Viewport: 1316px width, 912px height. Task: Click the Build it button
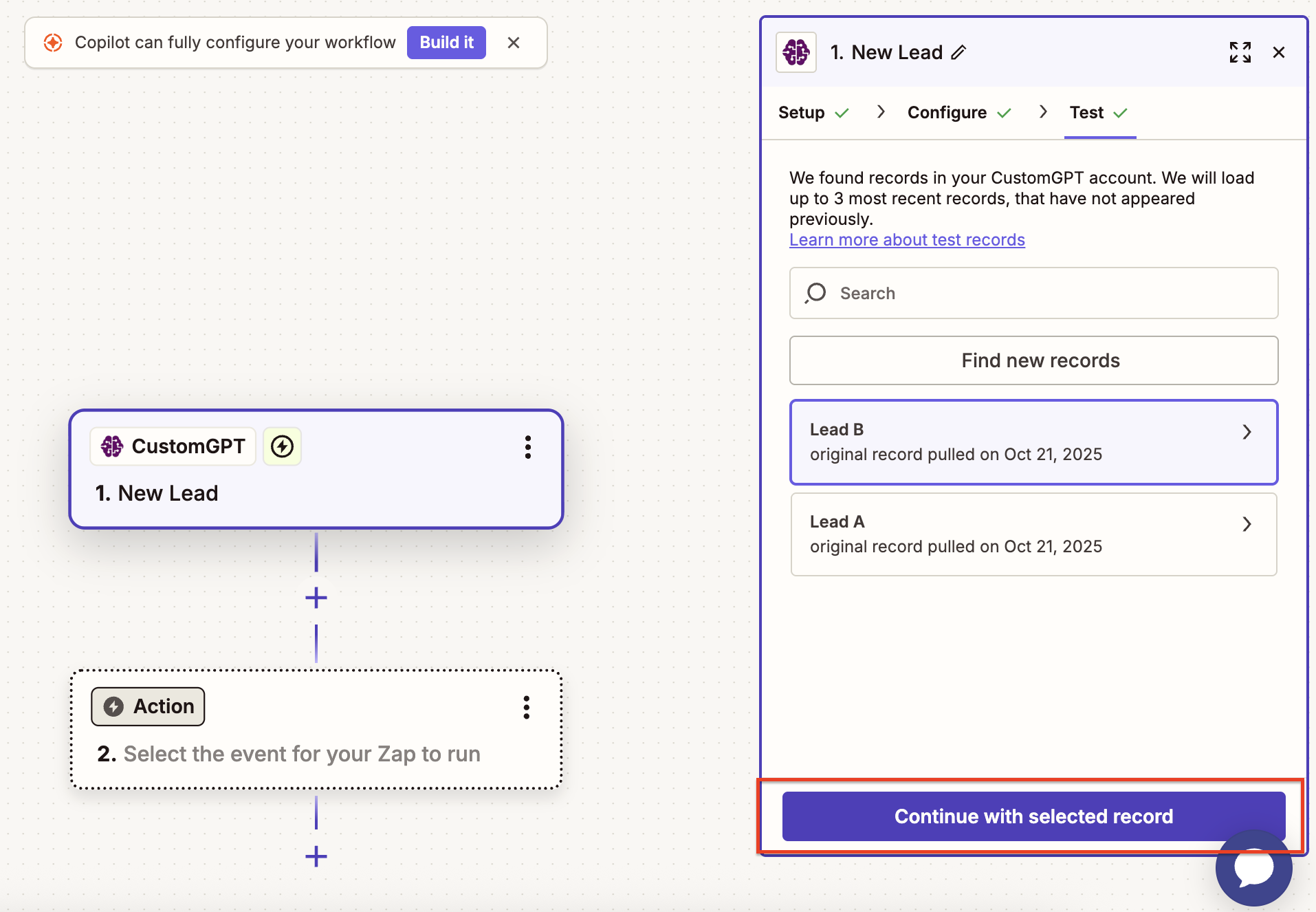click(x=446, y=43)
